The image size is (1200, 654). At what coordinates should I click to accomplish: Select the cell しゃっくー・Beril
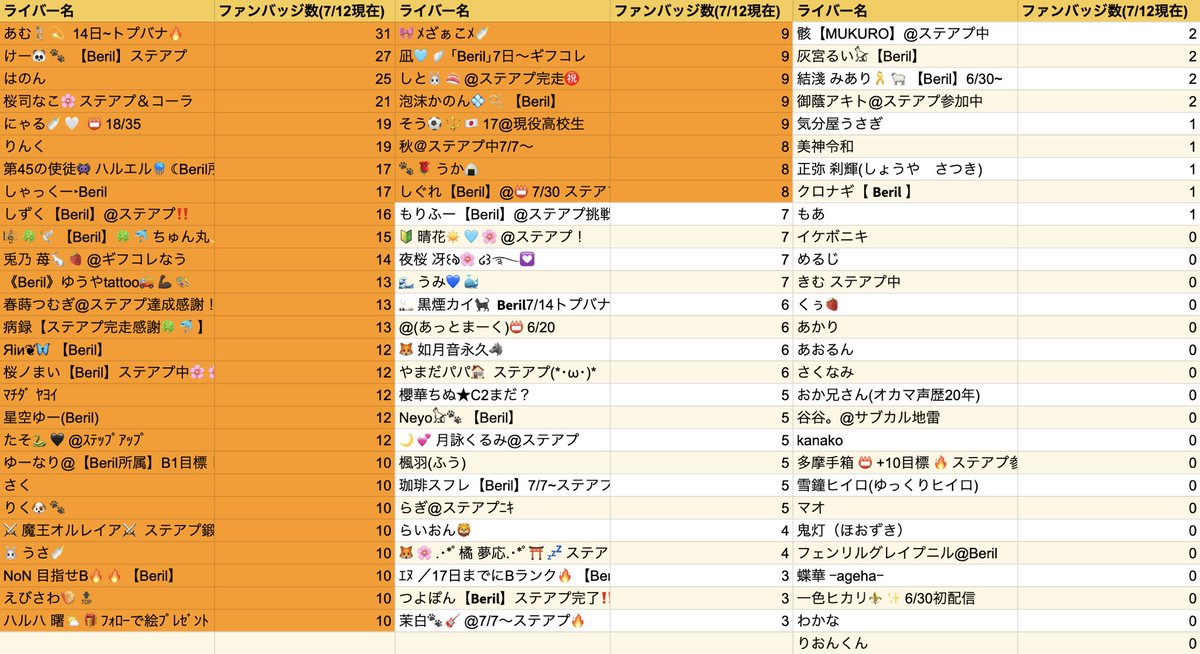click(107, 192)
